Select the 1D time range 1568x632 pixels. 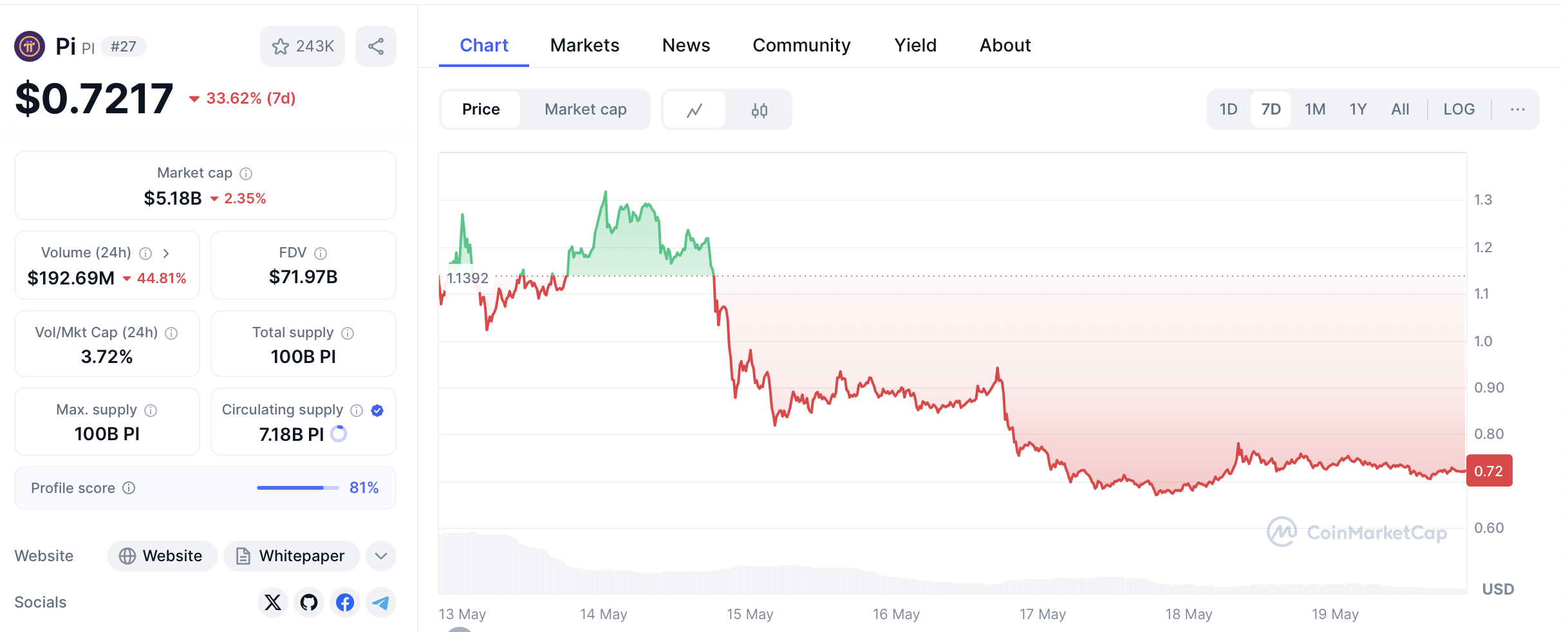pos(1228,109)
